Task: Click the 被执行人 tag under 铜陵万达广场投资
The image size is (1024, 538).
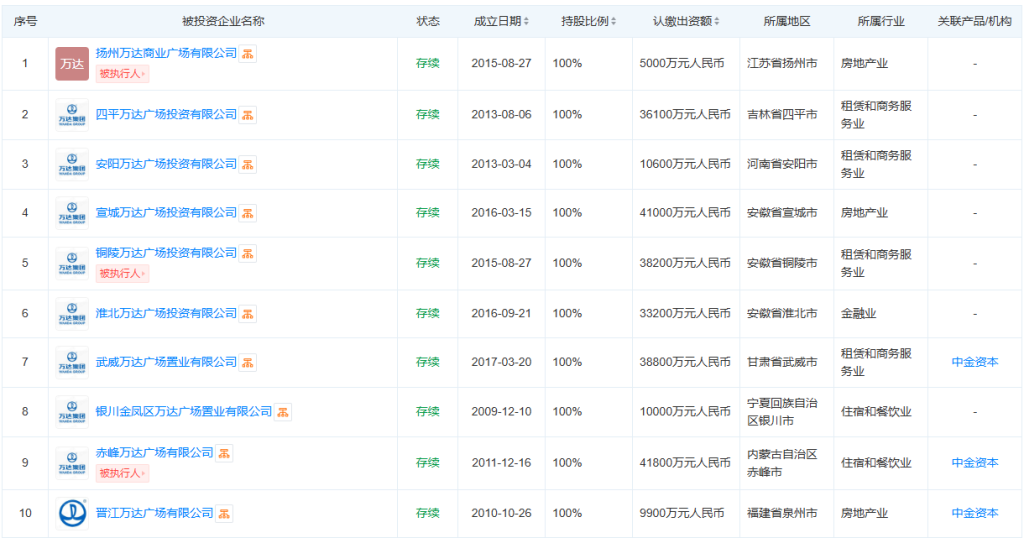Action: click(122, 273)
